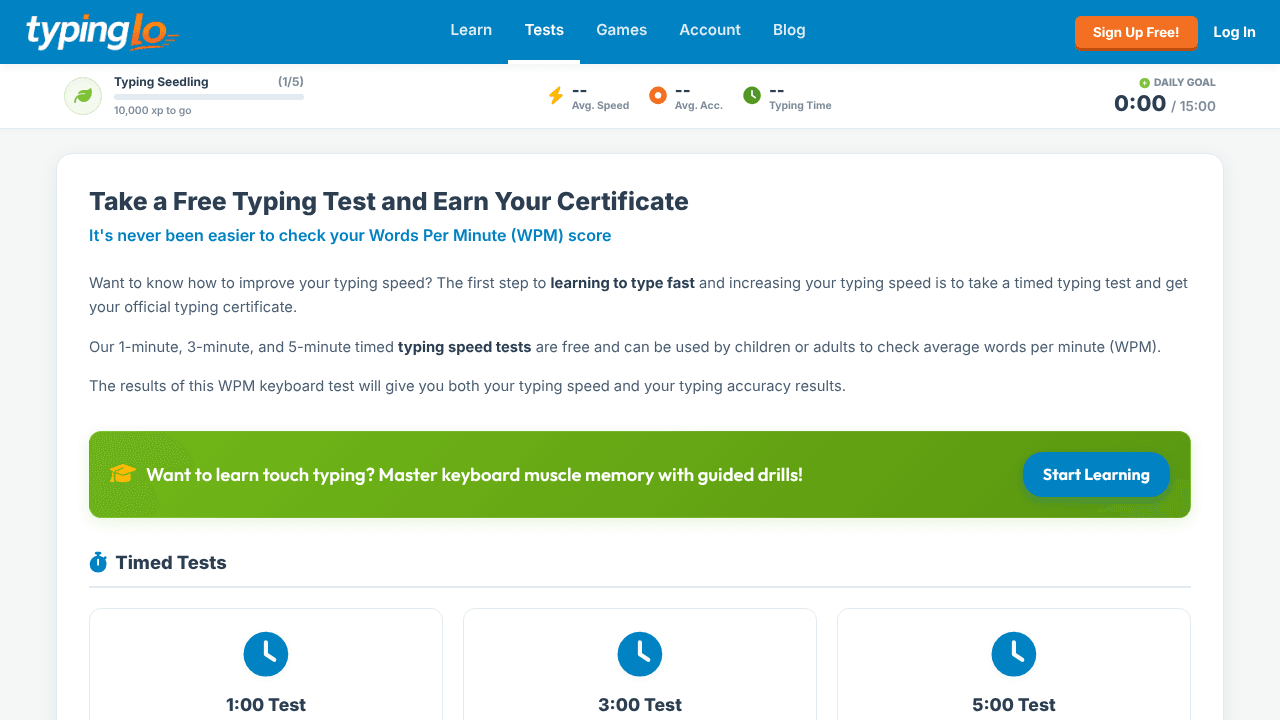Click the graduation cap icon in green banner

pos(123,474)
